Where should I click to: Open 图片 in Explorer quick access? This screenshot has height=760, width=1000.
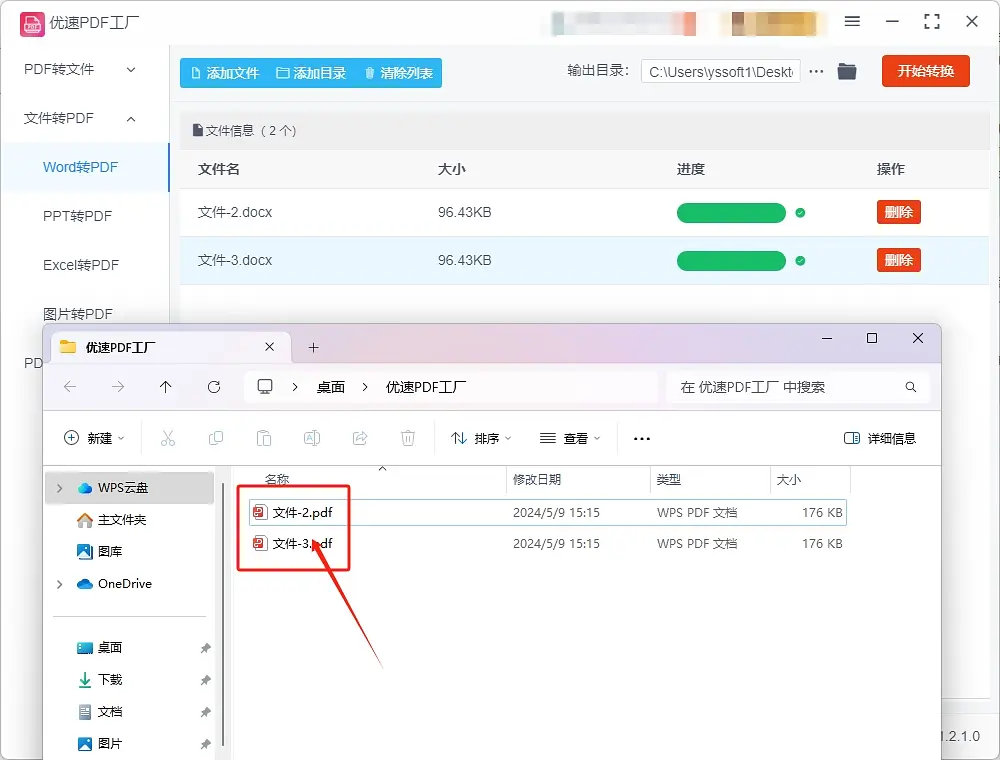[99, 743]
